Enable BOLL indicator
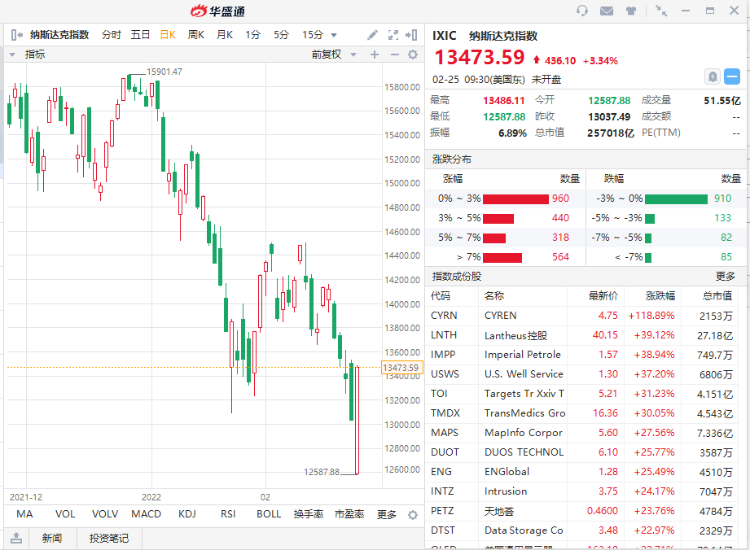The height and width of the screenshot is (550, 750). tap(269, 514)
